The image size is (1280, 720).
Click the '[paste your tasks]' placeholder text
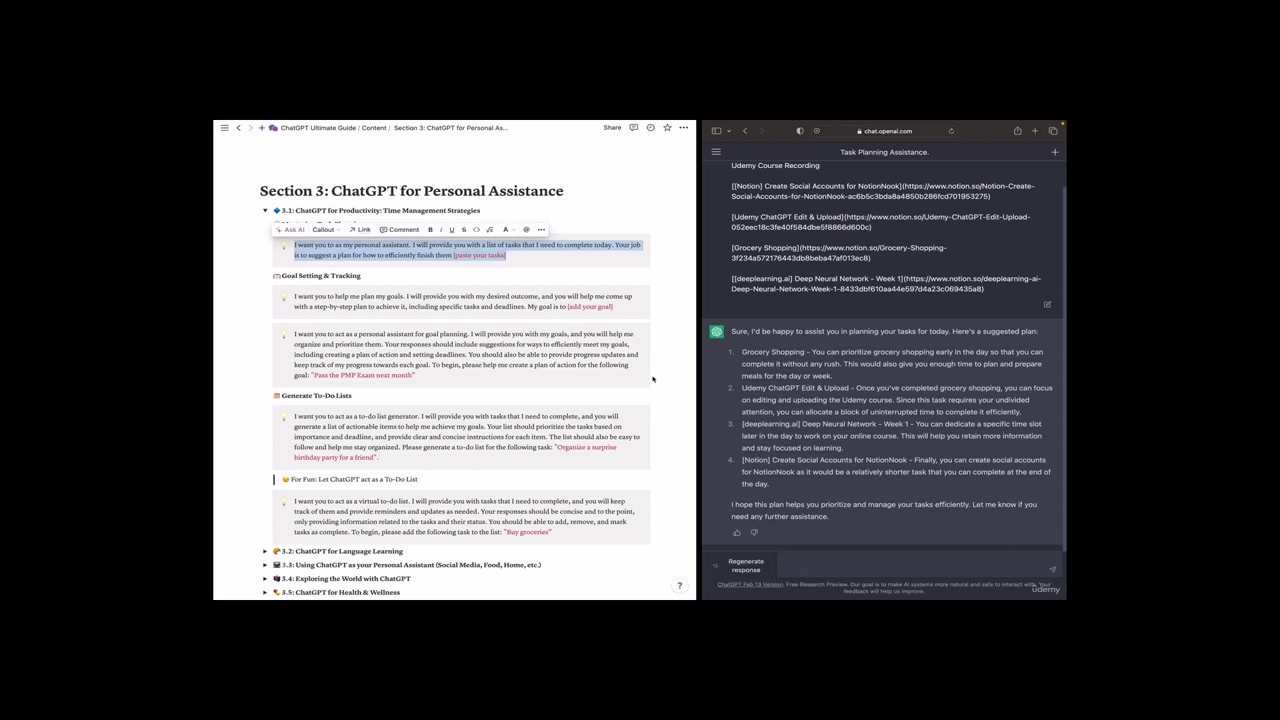point(479,256)
